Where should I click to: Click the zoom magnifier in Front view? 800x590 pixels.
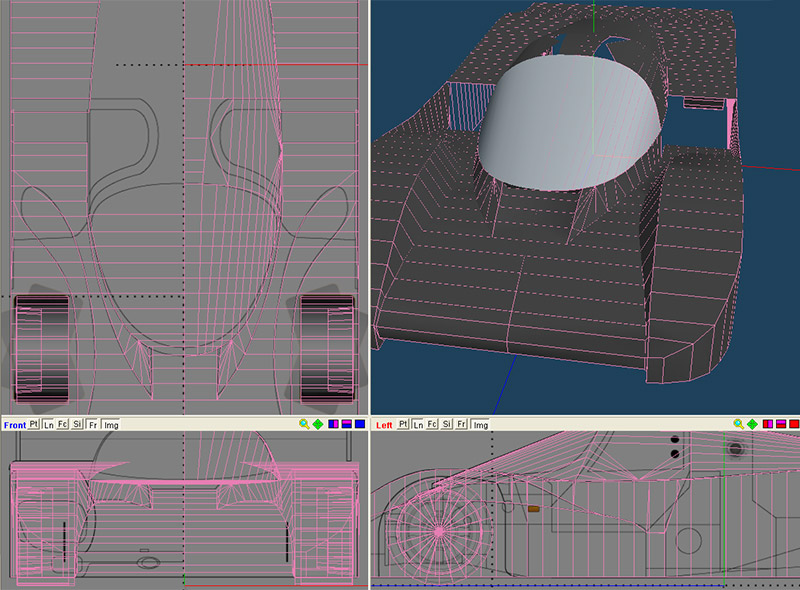tap(304, 425)
